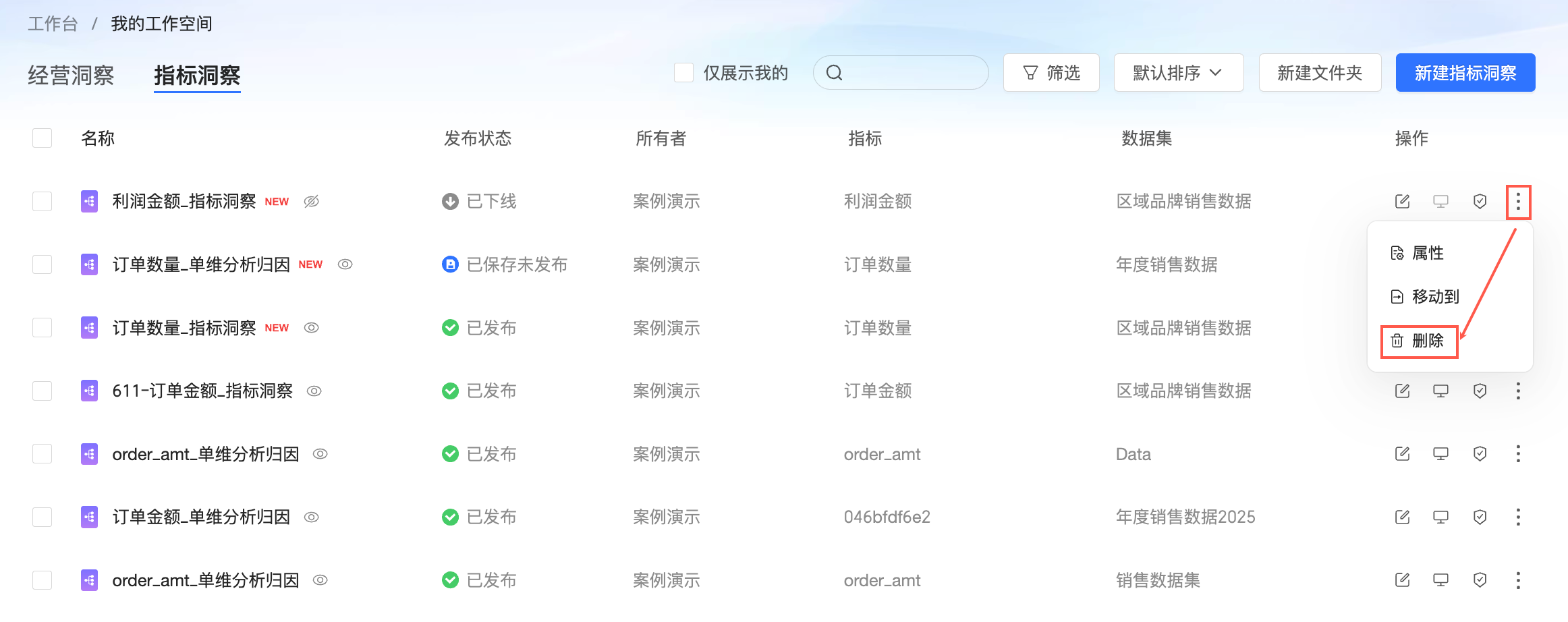Click the purple file icon beside 订单金额_单维分析归因
Screen dimensions: 1568x622
89,517
